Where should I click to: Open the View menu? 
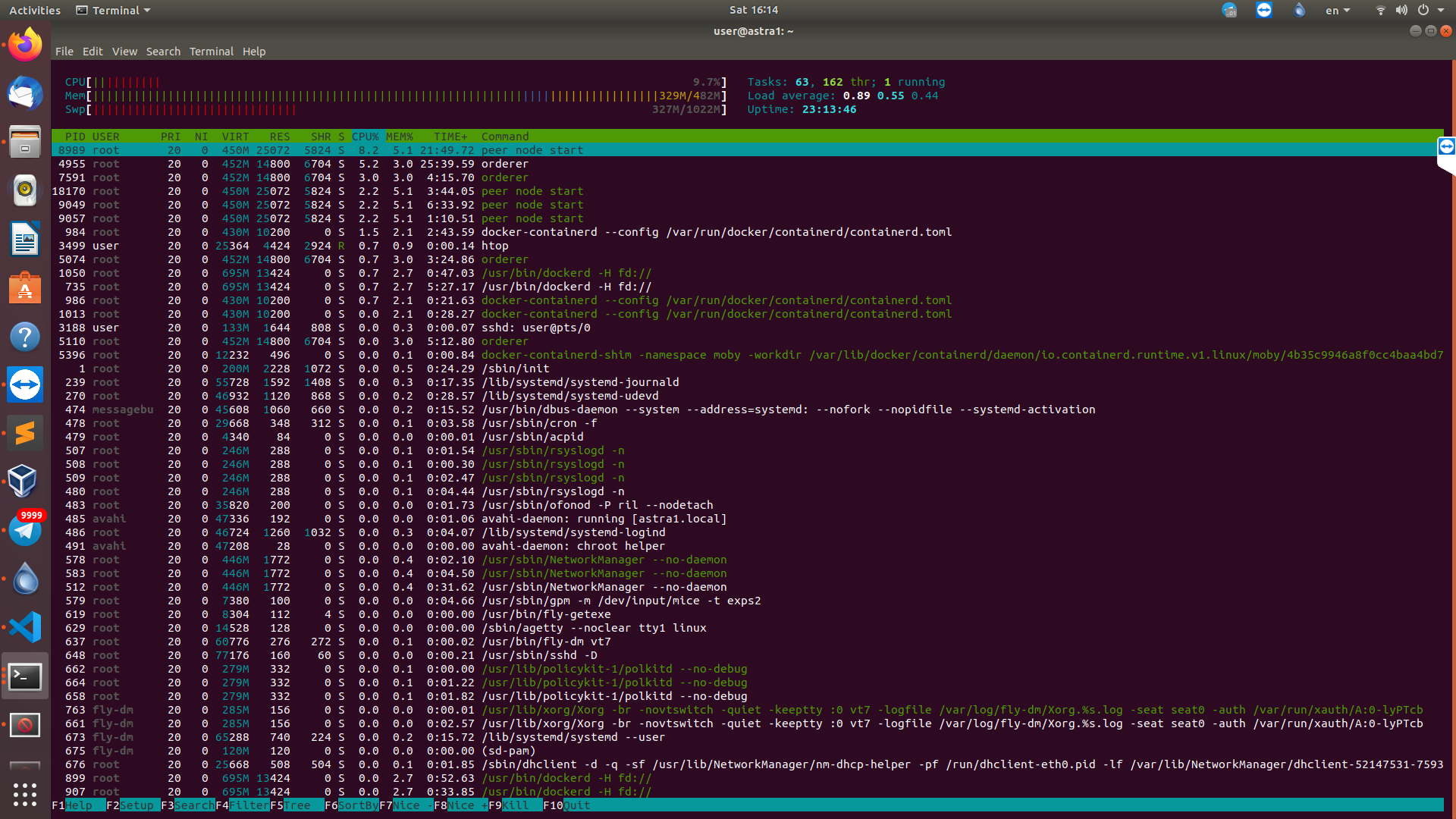tap(124, 52)
